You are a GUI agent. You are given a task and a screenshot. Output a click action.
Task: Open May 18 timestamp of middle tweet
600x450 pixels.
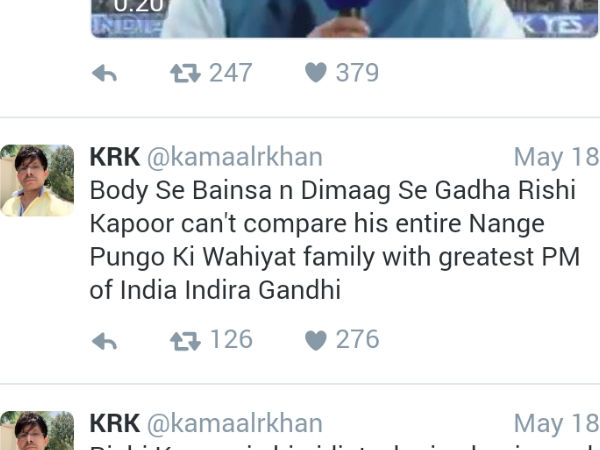point(557,157)
